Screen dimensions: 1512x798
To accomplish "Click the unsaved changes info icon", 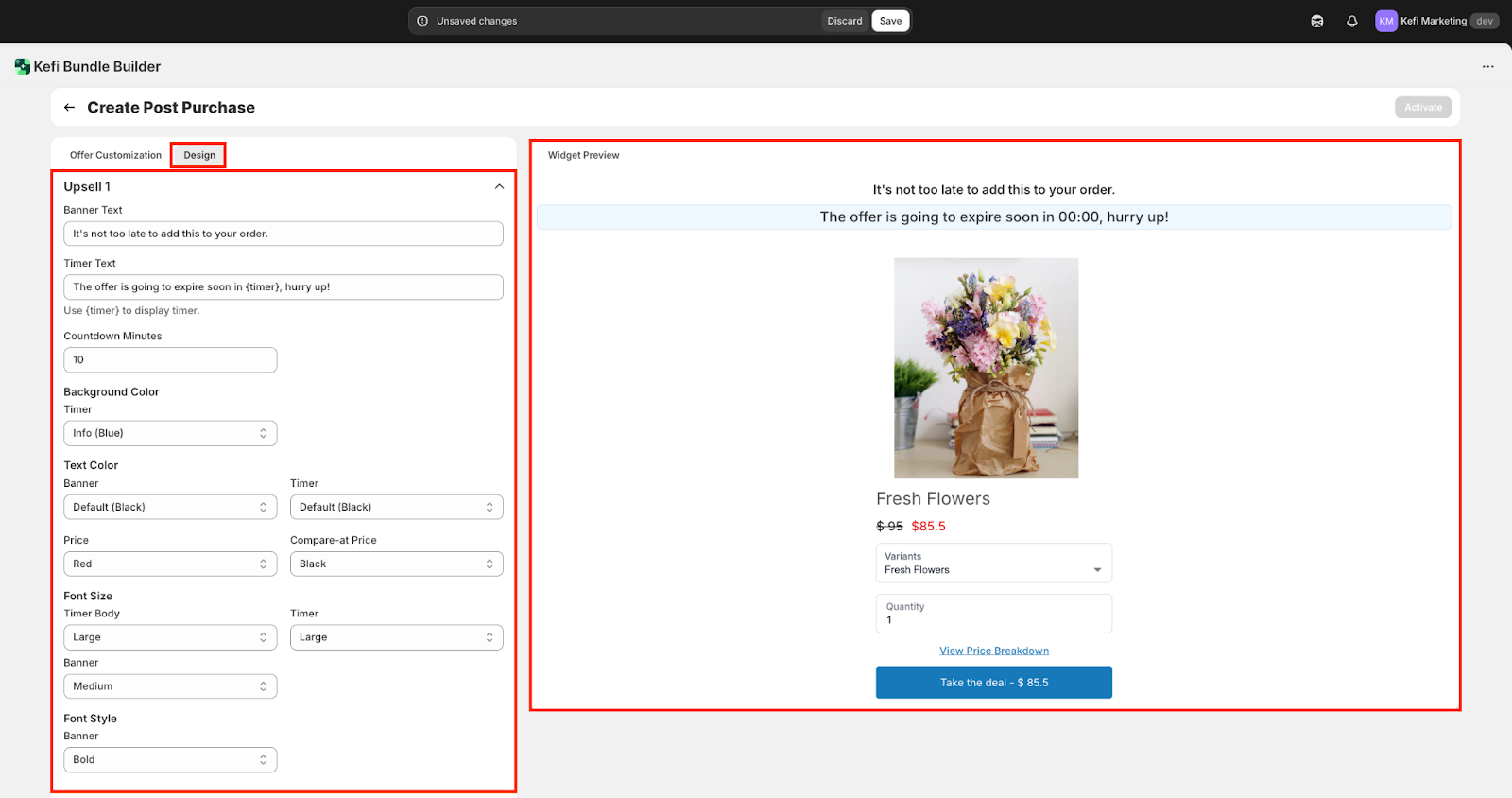I will (x=422, y=21).
